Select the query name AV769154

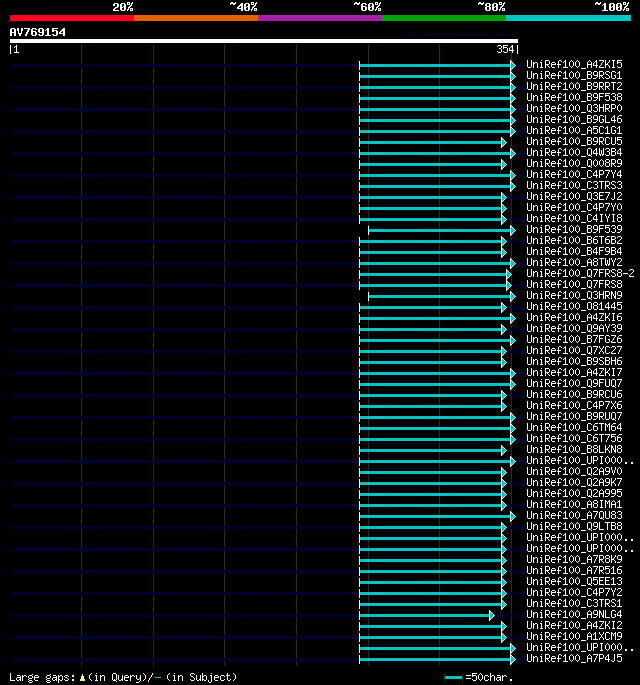point(38,32)
